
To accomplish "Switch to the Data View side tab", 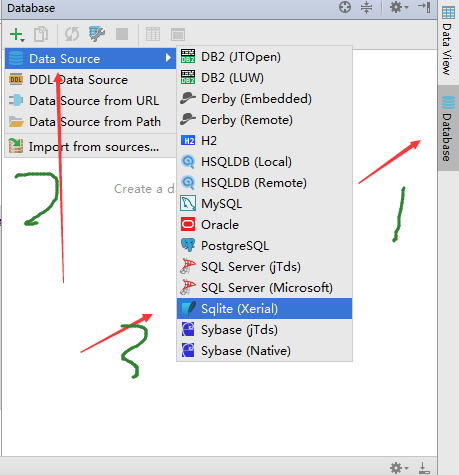I will click(x=448, y=41).
